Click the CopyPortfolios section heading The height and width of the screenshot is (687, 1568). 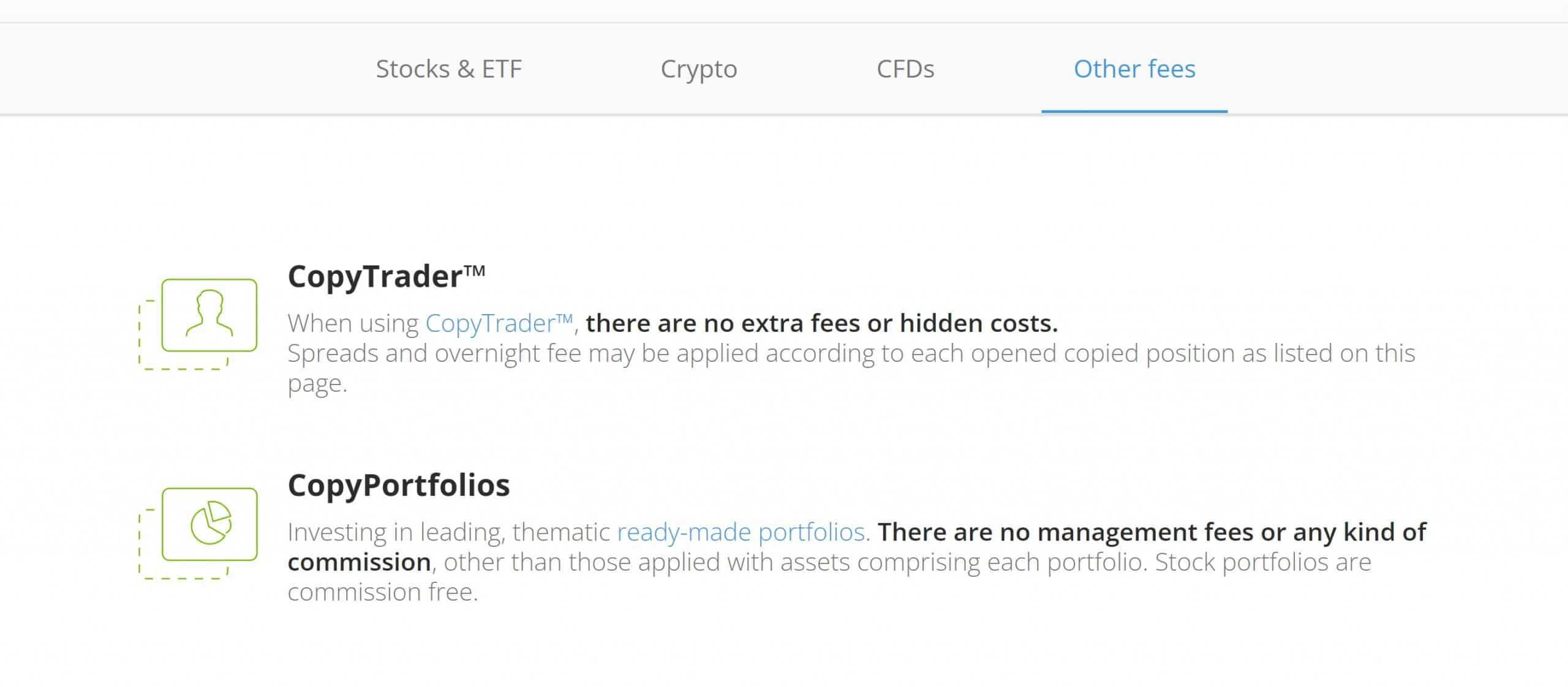tap(399, 485)
